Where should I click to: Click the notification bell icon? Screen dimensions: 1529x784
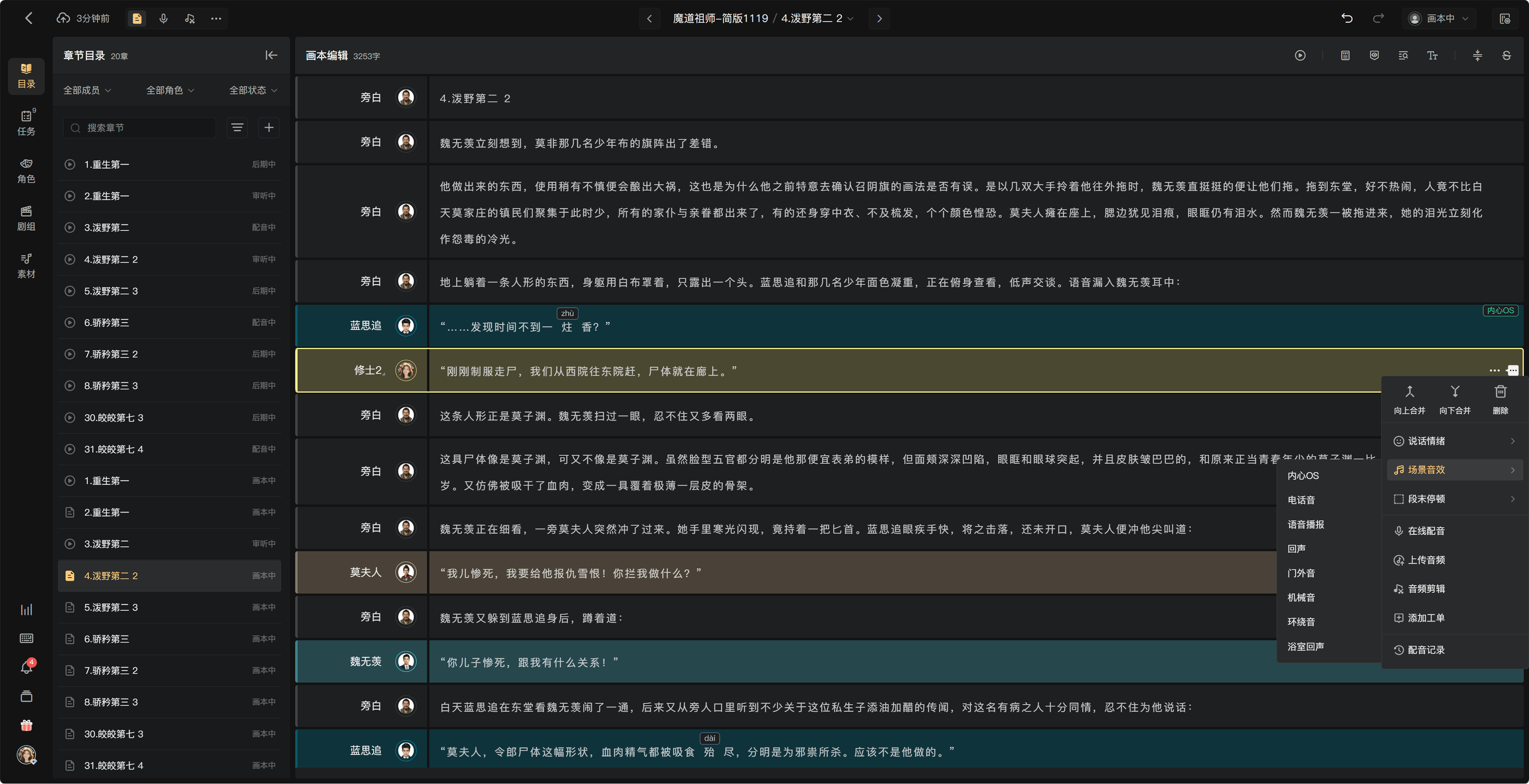[x=26, y=667]
